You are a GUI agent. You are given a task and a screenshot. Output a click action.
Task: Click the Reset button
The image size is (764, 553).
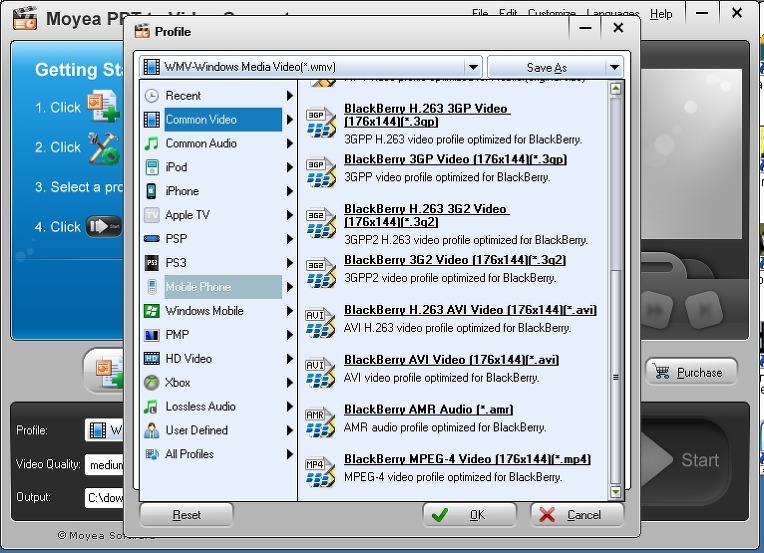pyautogui.click(x=186, y=515)
